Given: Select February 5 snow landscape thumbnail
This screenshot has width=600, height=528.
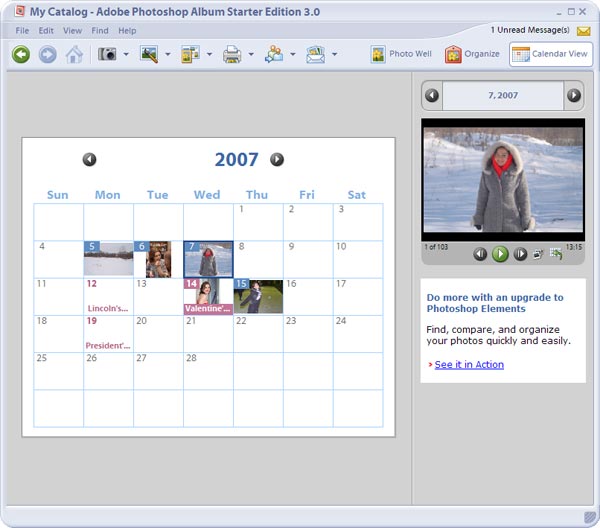Looking at the screenshot, I should pos(109,259).
